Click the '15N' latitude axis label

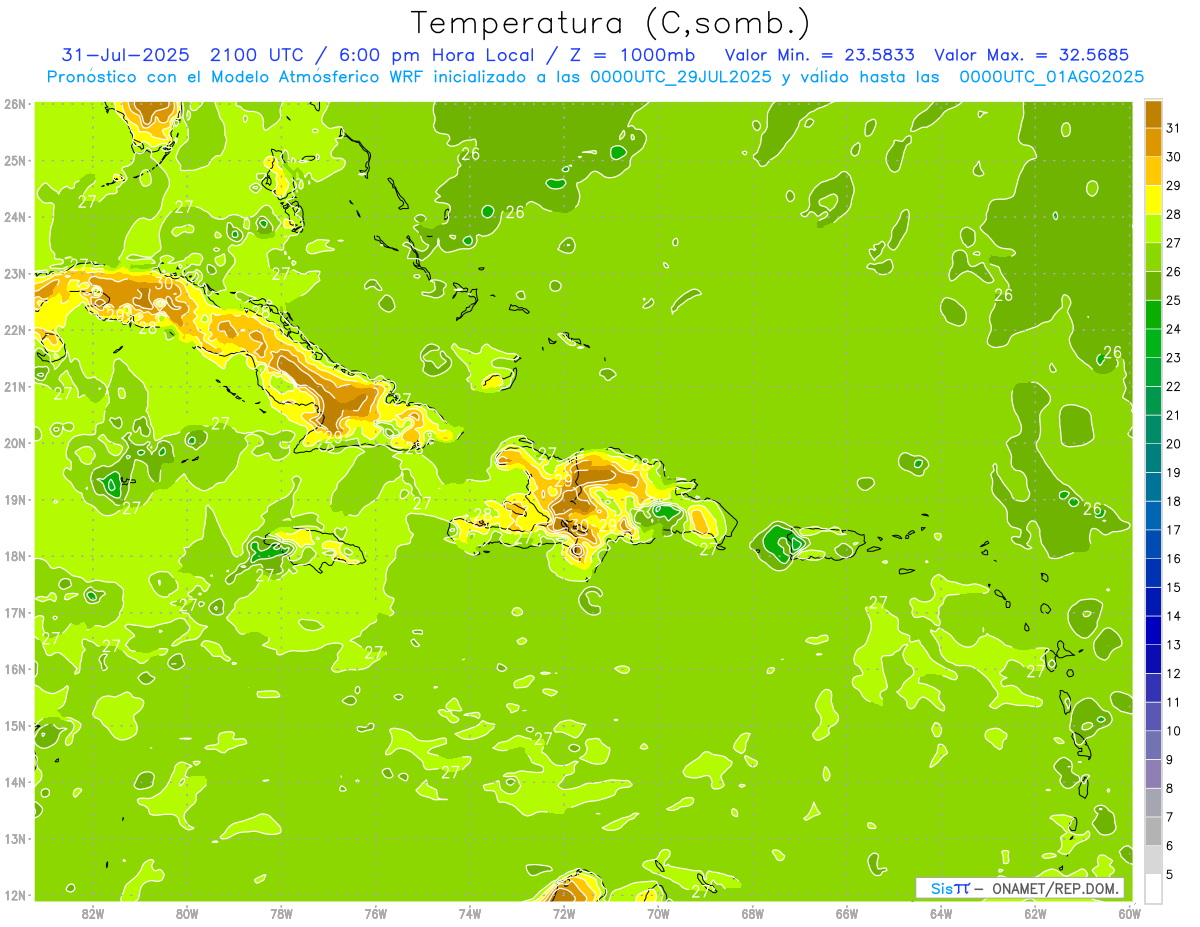(14, 725)
